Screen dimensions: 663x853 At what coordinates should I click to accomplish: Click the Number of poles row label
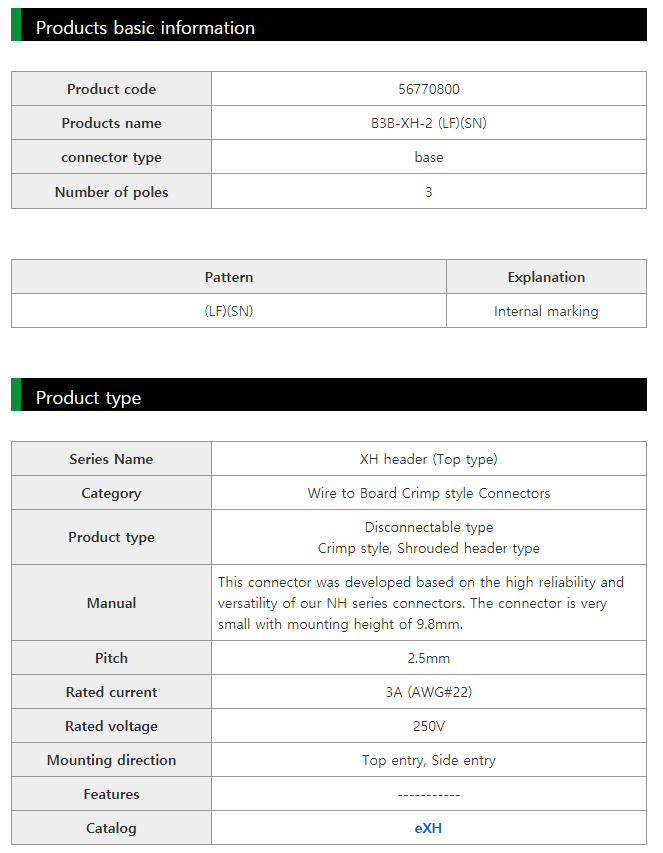tap(111, 192)
